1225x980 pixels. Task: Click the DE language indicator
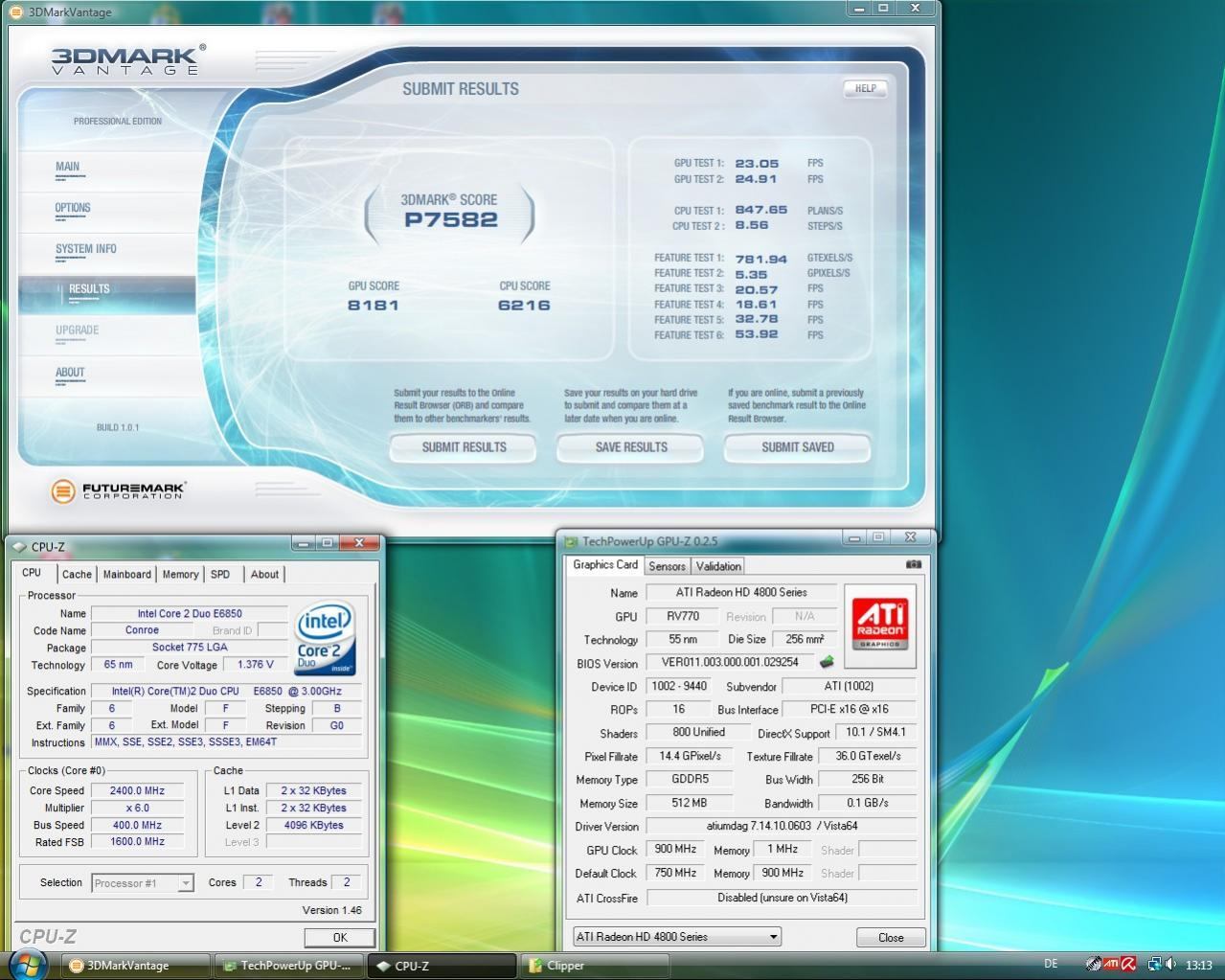pos(1052,965)
